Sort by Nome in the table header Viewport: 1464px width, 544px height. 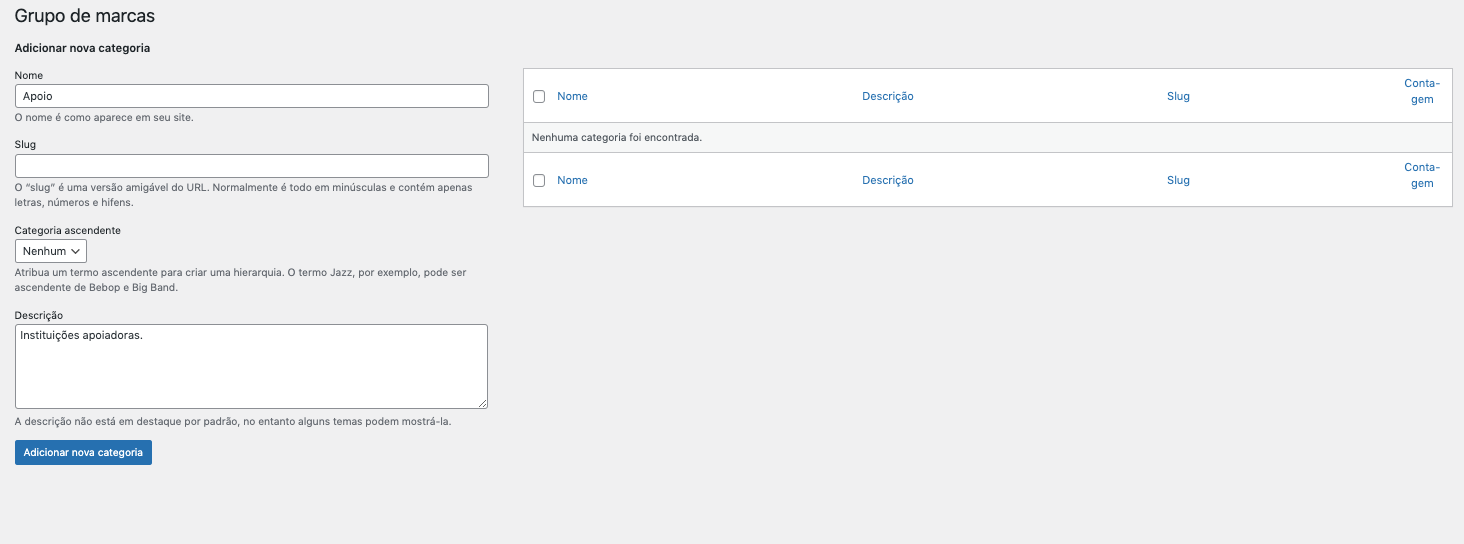(x=572, y=96)
